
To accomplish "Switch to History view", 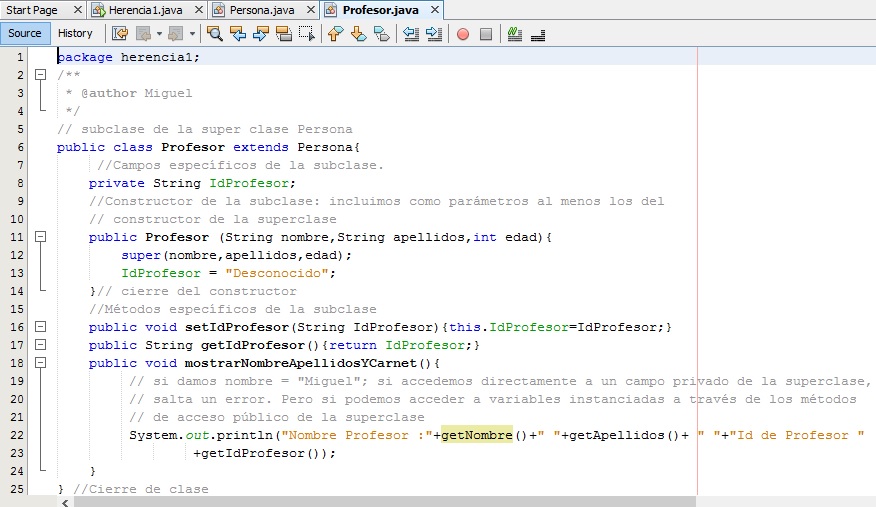I will point(75,33).
